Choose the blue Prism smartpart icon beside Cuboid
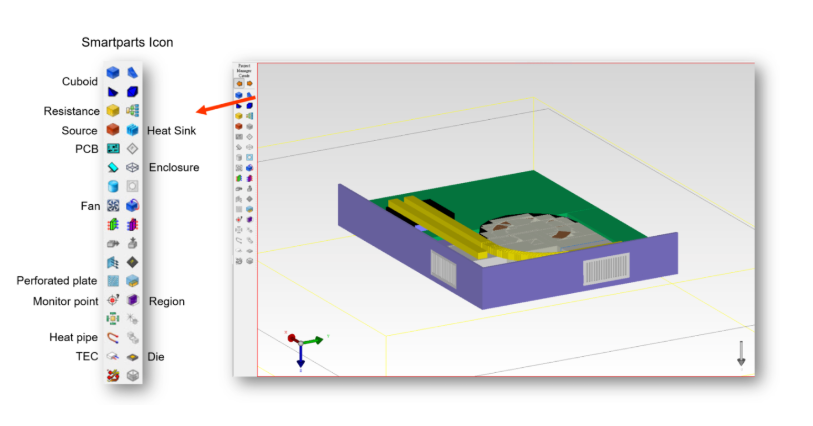This screenshot has width=813, height=426. tap(132, 73)
